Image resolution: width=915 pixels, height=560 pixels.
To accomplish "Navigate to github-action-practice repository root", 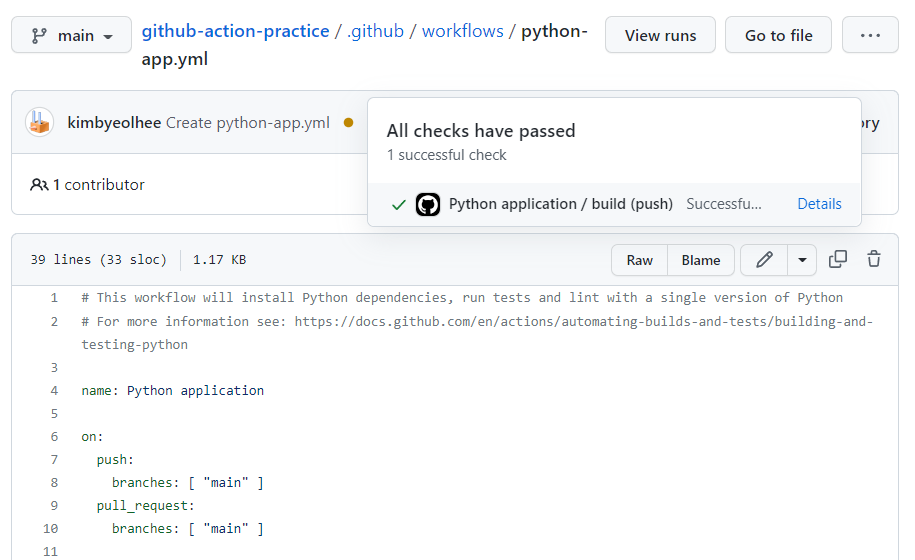I will 235,31.
